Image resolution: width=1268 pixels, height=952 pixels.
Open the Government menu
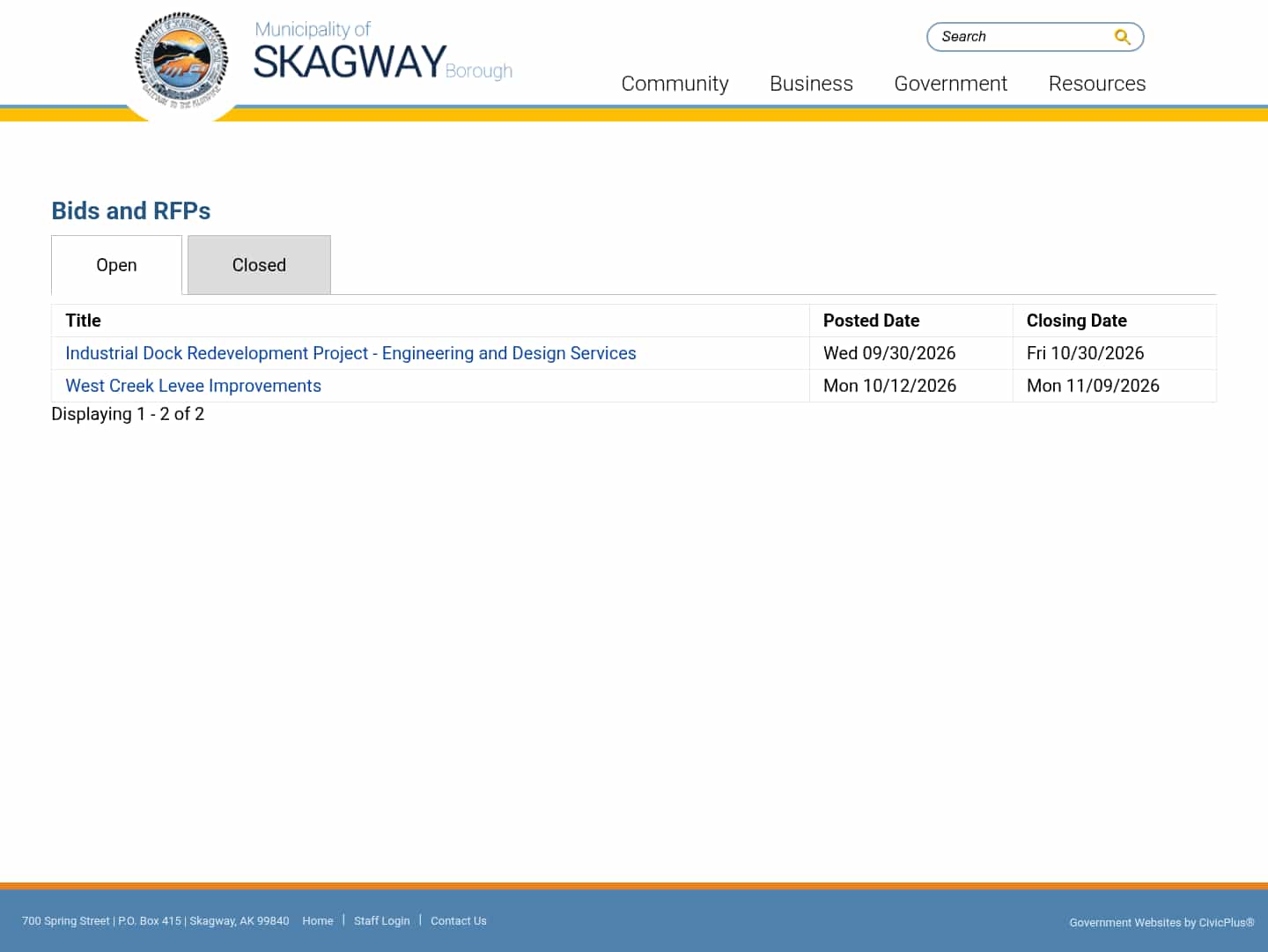tap(950, 84)
